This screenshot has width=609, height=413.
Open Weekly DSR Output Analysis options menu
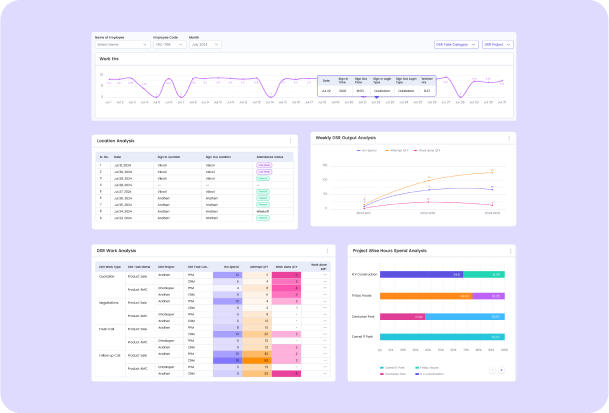(x=509, y=137)
